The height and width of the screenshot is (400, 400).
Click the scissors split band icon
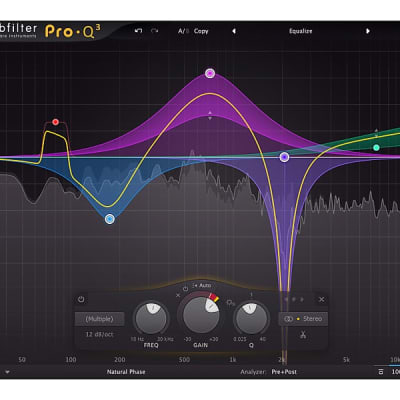pos(303,334)
